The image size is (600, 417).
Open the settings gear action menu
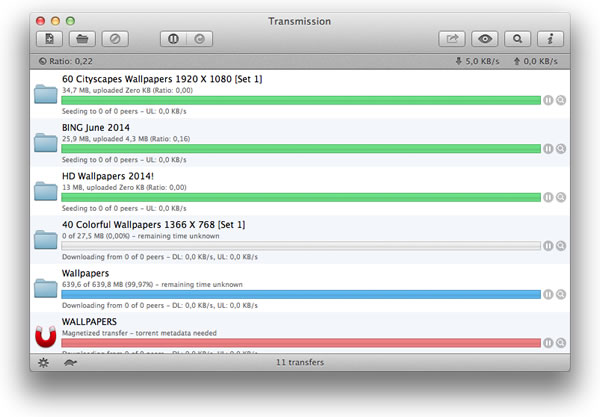[x=43, y=362]
